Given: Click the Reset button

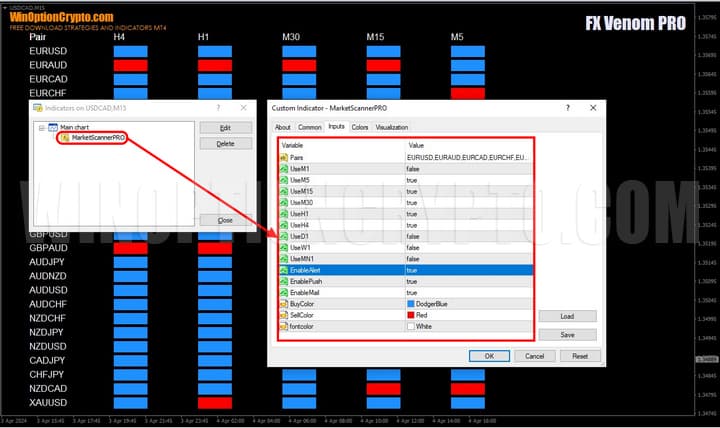Looking at the screenshot, I should click(580, 356).
